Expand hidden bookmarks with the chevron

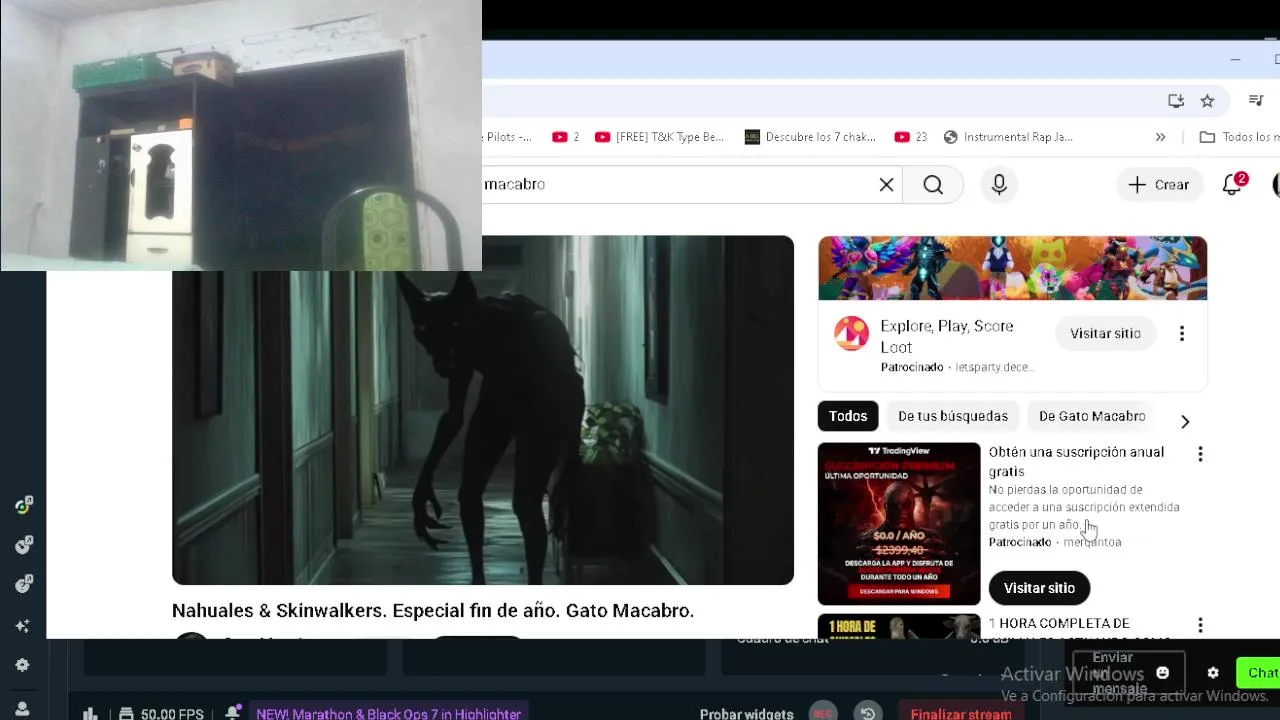pyautogui.click(x=1160, y=137)
